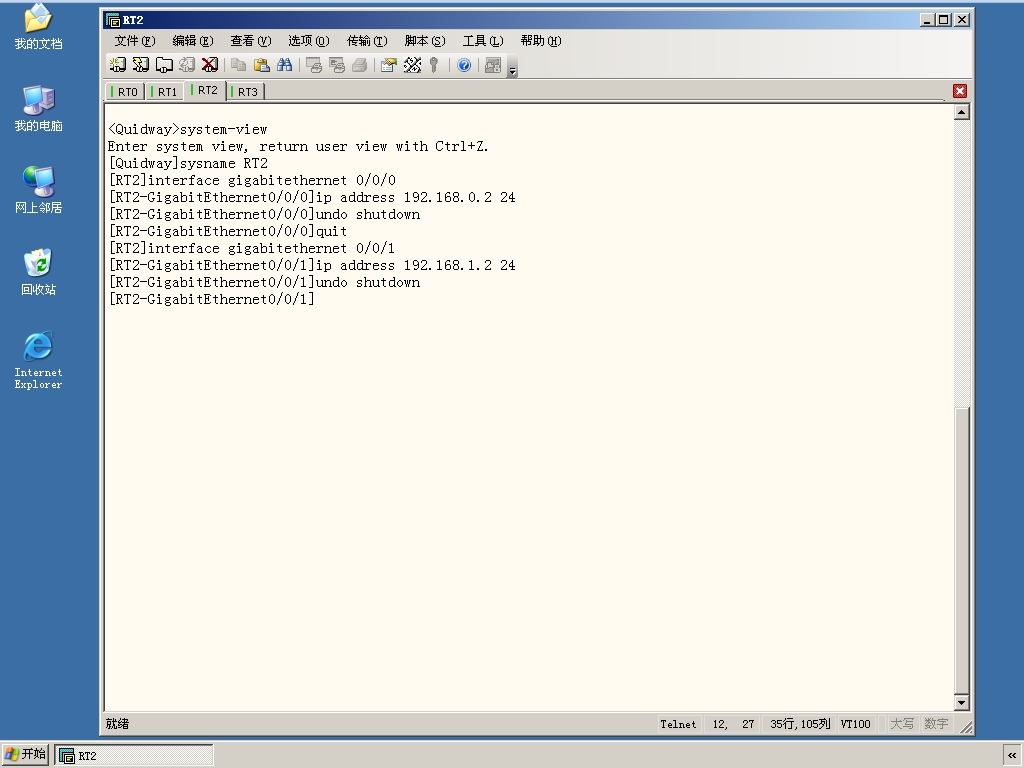Image resolution: width=1024 pixels, height=768 pixels.
Task: Click the RT2 window title icon
Action: (113, 20)
